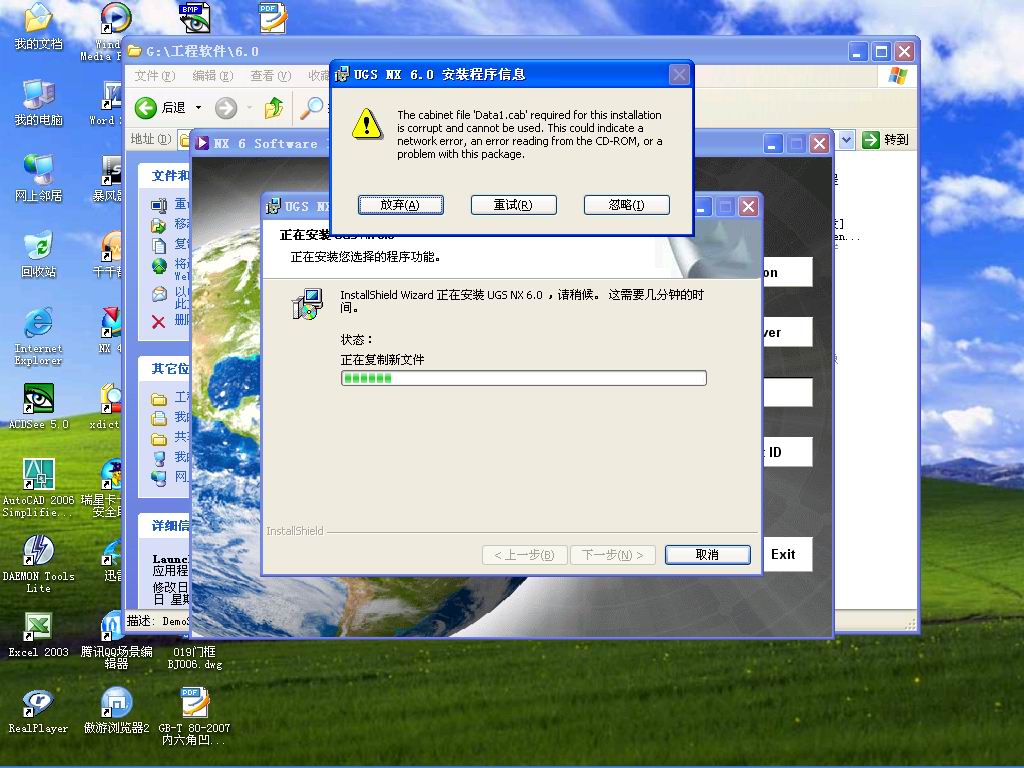Launch AutoCAD 2006 desktop icon
The width and height of the screenshot is (1024, 768).
click(x=38, y=488)
